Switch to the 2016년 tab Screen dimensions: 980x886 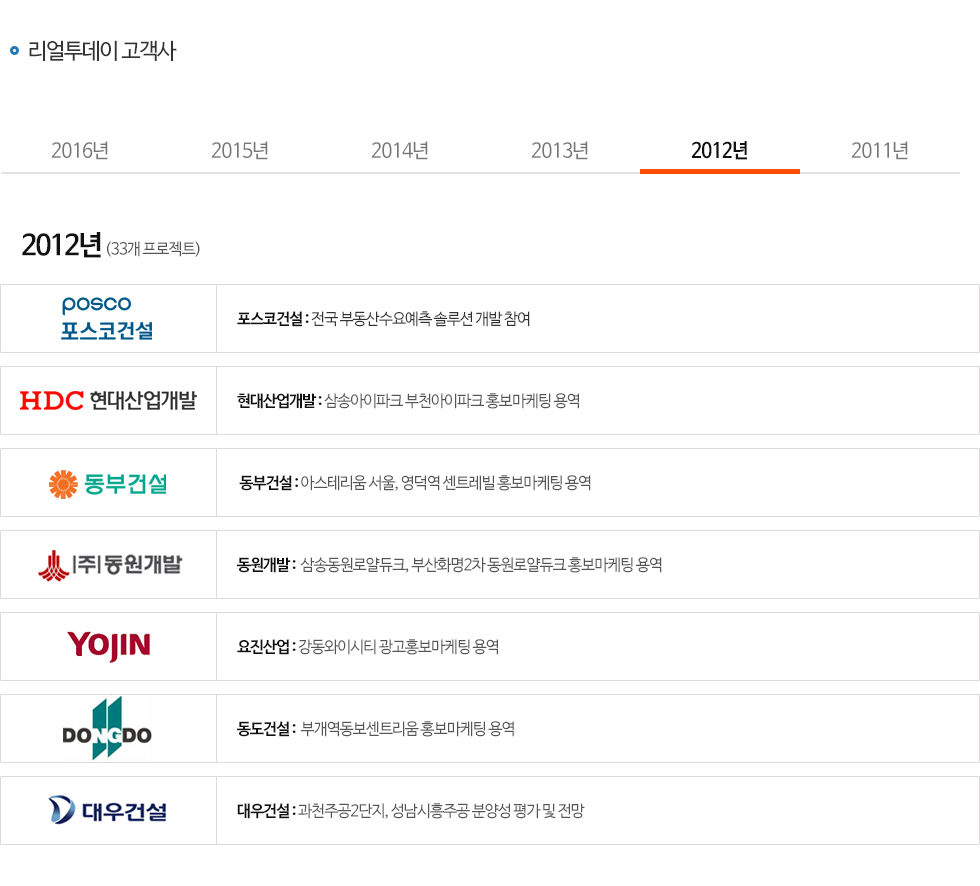[x=80, y=151]
